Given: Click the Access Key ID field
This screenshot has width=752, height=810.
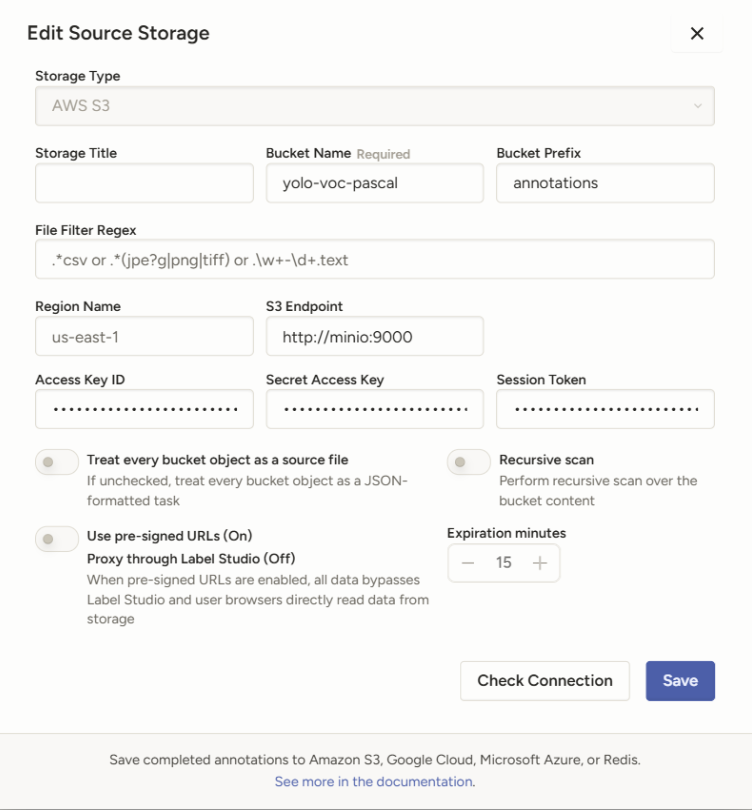Looking at the screenshot, I should tap(144, 409).
